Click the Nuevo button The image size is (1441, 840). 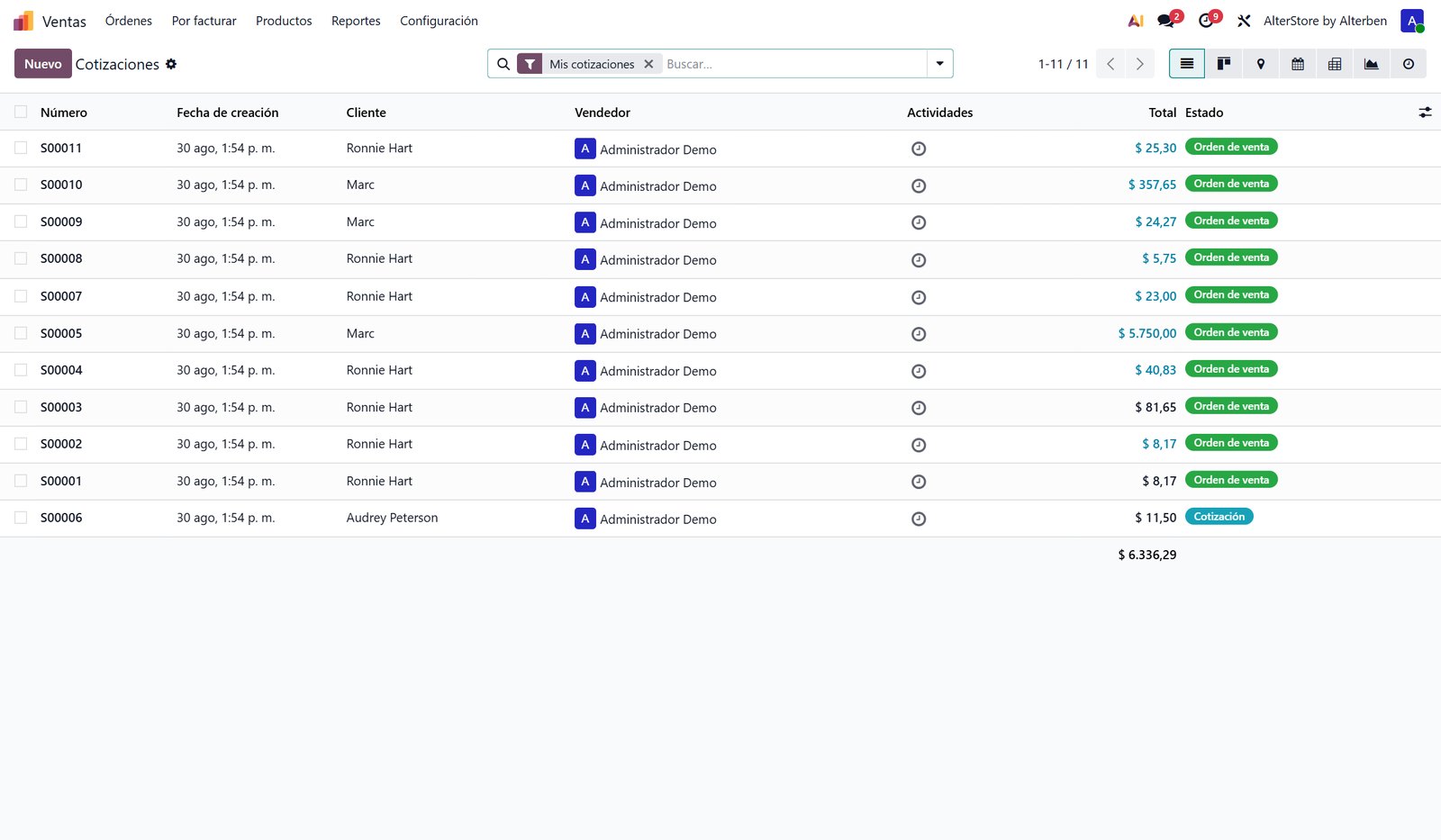43,64
